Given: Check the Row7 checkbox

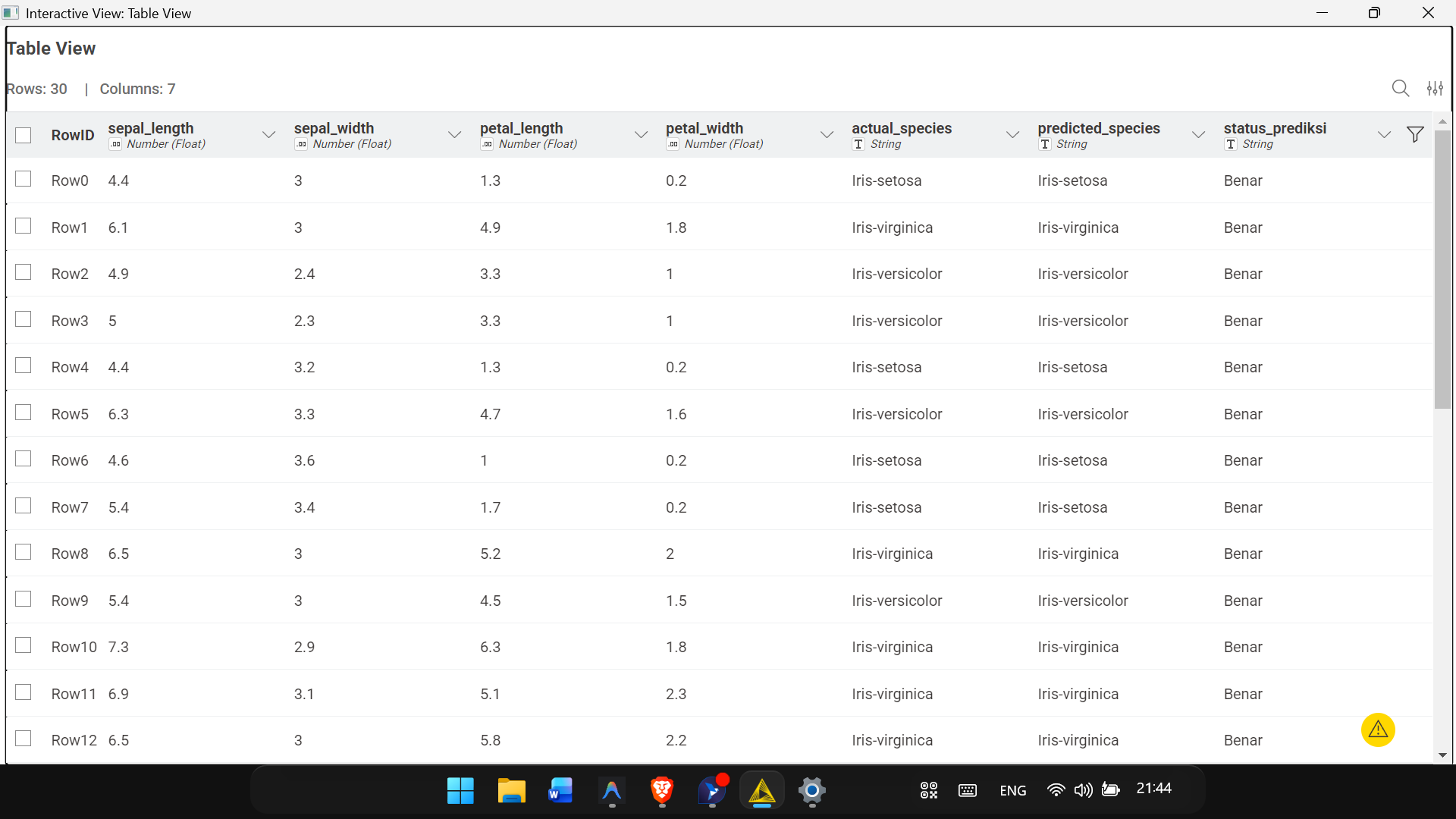Looking at the screenshot, I should point(24,506).
